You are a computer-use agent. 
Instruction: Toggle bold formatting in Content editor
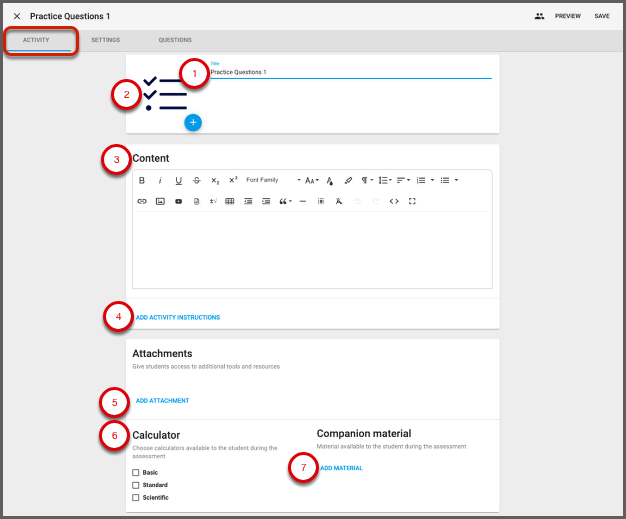[142, 181]
